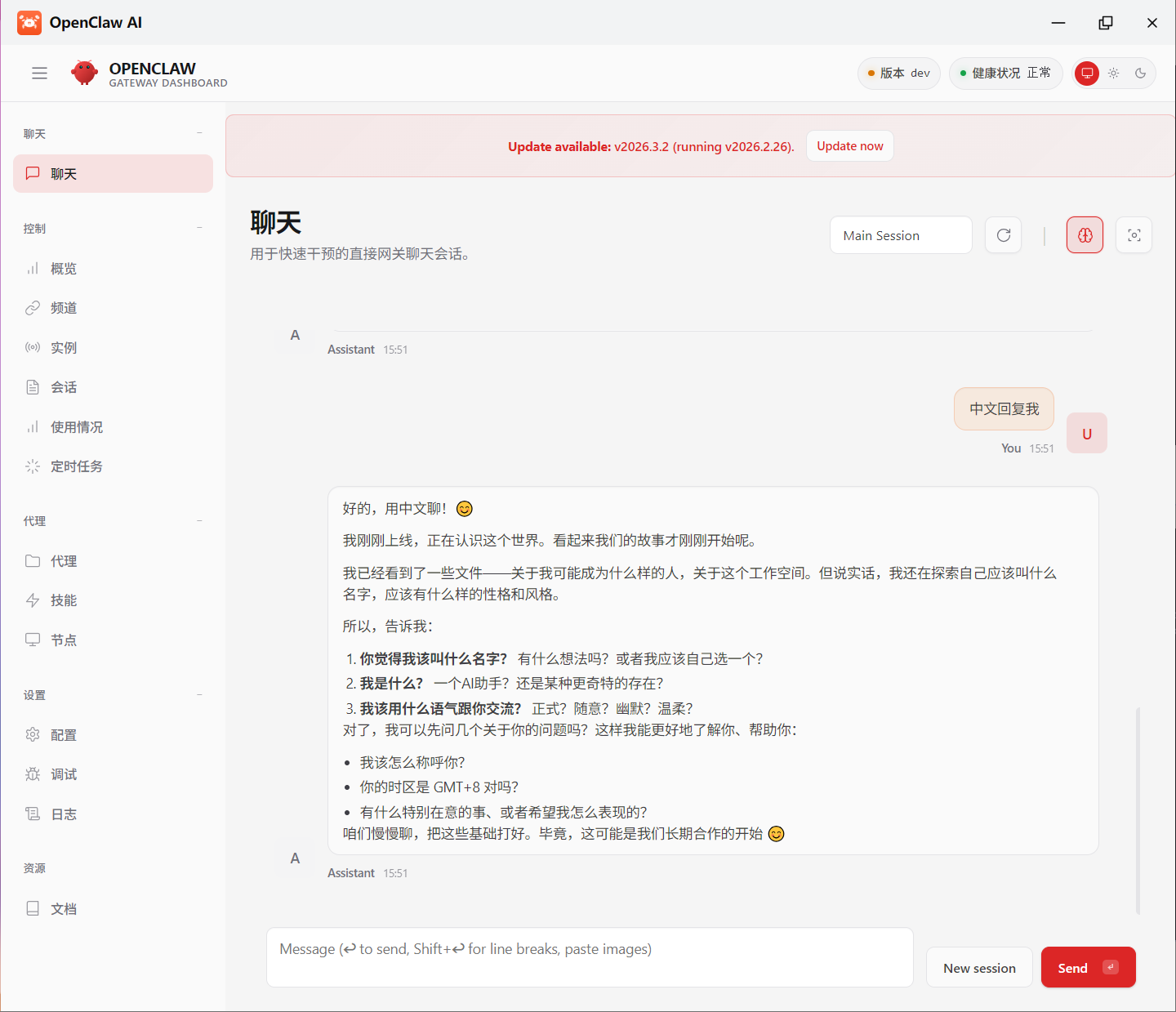Click inside the message input field
Image resolution: width=1176 pixels, height=1012 pixels.
coord(590,956)
